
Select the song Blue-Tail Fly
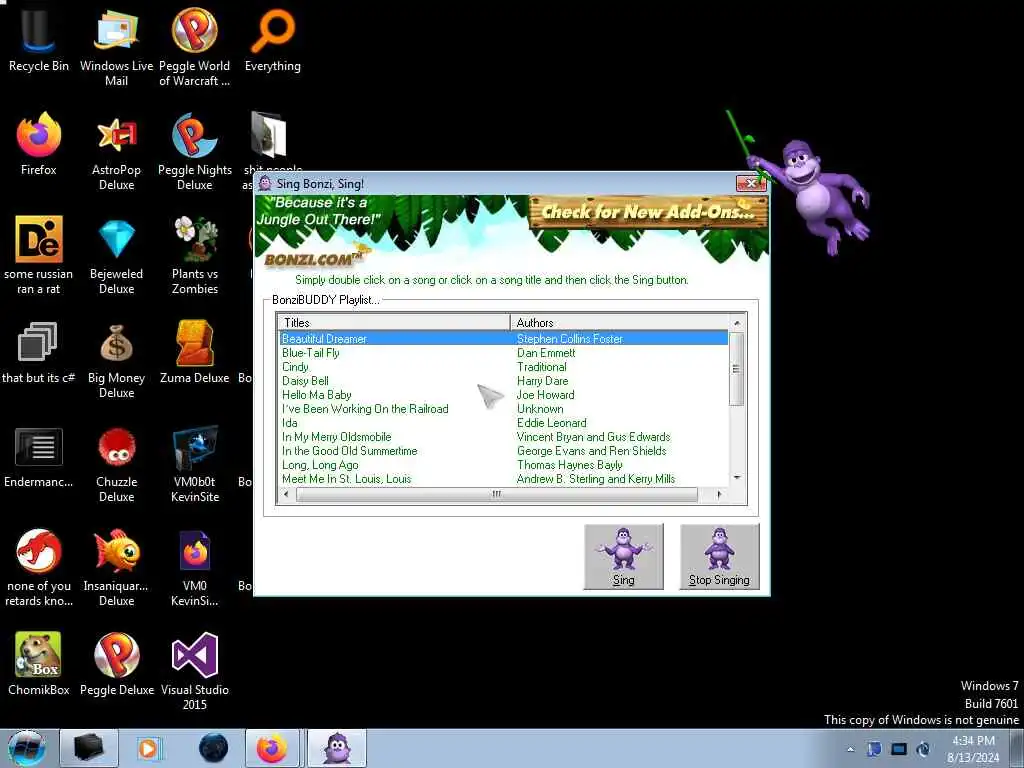311,353
